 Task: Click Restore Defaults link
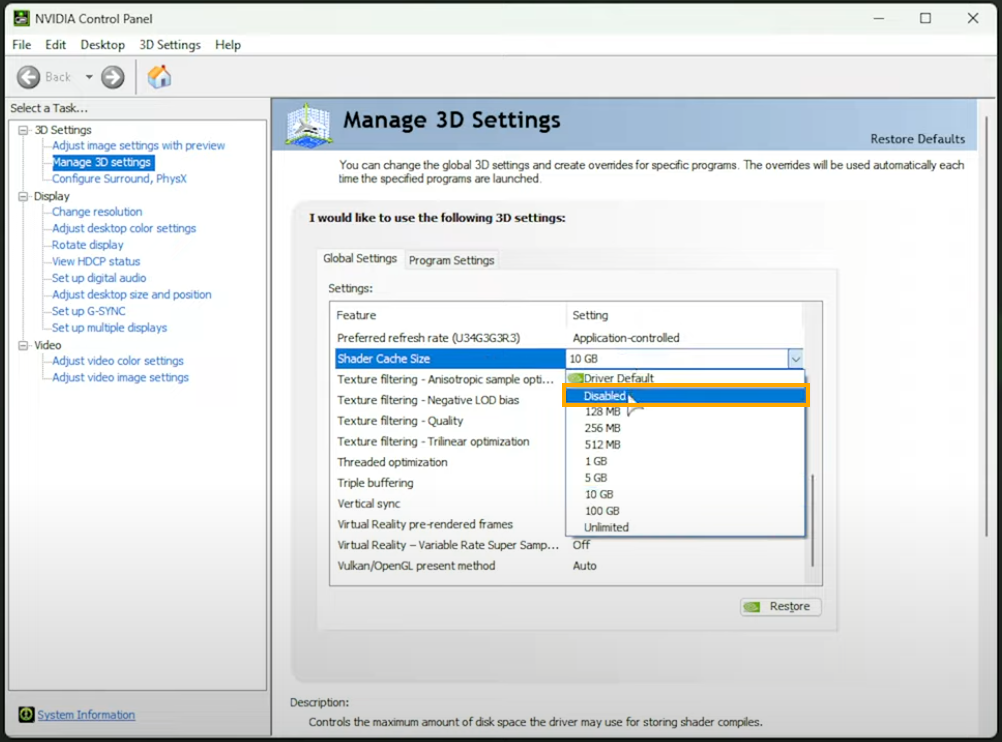pyautogui.click(x=917, y=139)
